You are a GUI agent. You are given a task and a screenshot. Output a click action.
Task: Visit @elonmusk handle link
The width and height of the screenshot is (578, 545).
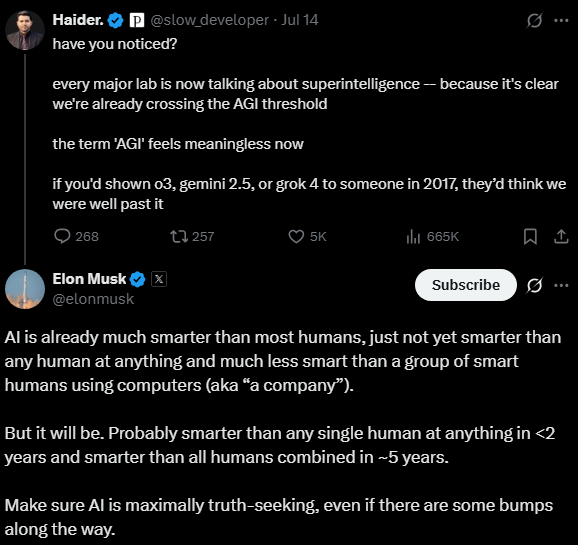coord(93,299)
